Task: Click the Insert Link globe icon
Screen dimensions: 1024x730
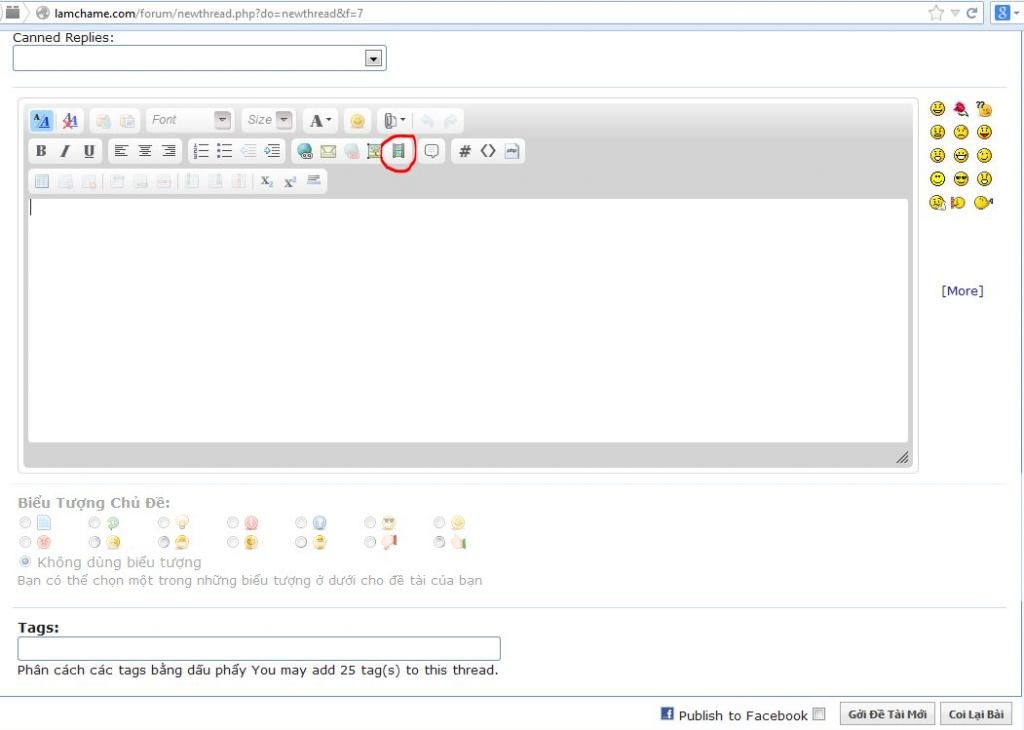Action: tap(305, 151)
